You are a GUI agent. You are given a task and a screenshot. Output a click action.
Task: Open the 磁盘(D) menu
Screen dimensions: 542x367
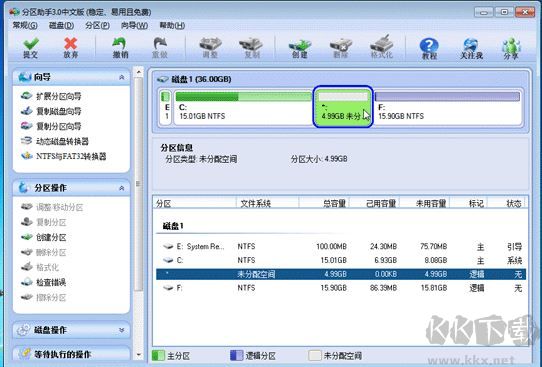point(62,25)
